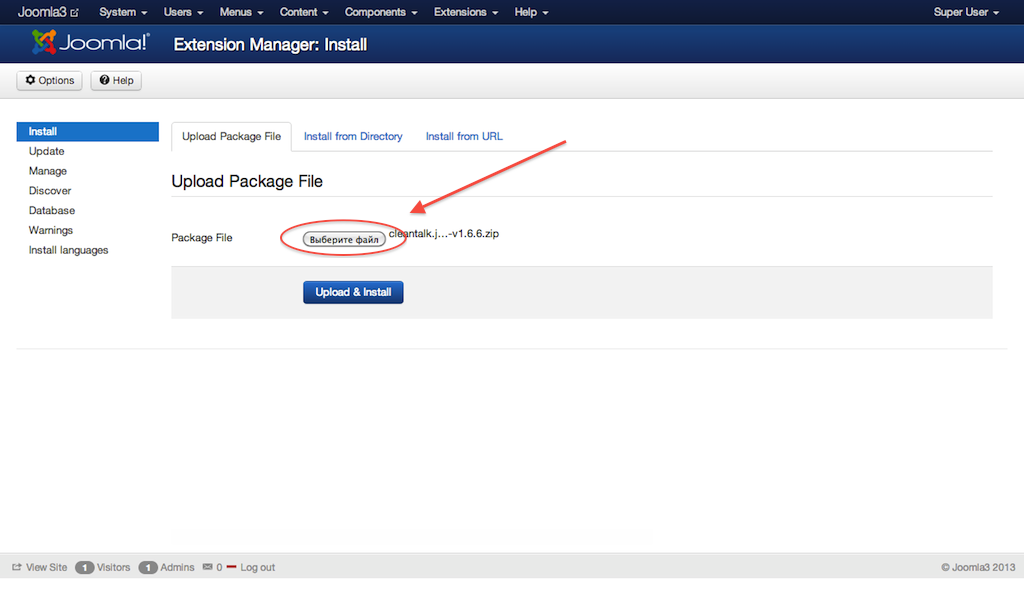Open Help with question mark button
Image resolution: width=1024 pixels, height=603 pixels.
pyautogui.click(x=116, y=80)
